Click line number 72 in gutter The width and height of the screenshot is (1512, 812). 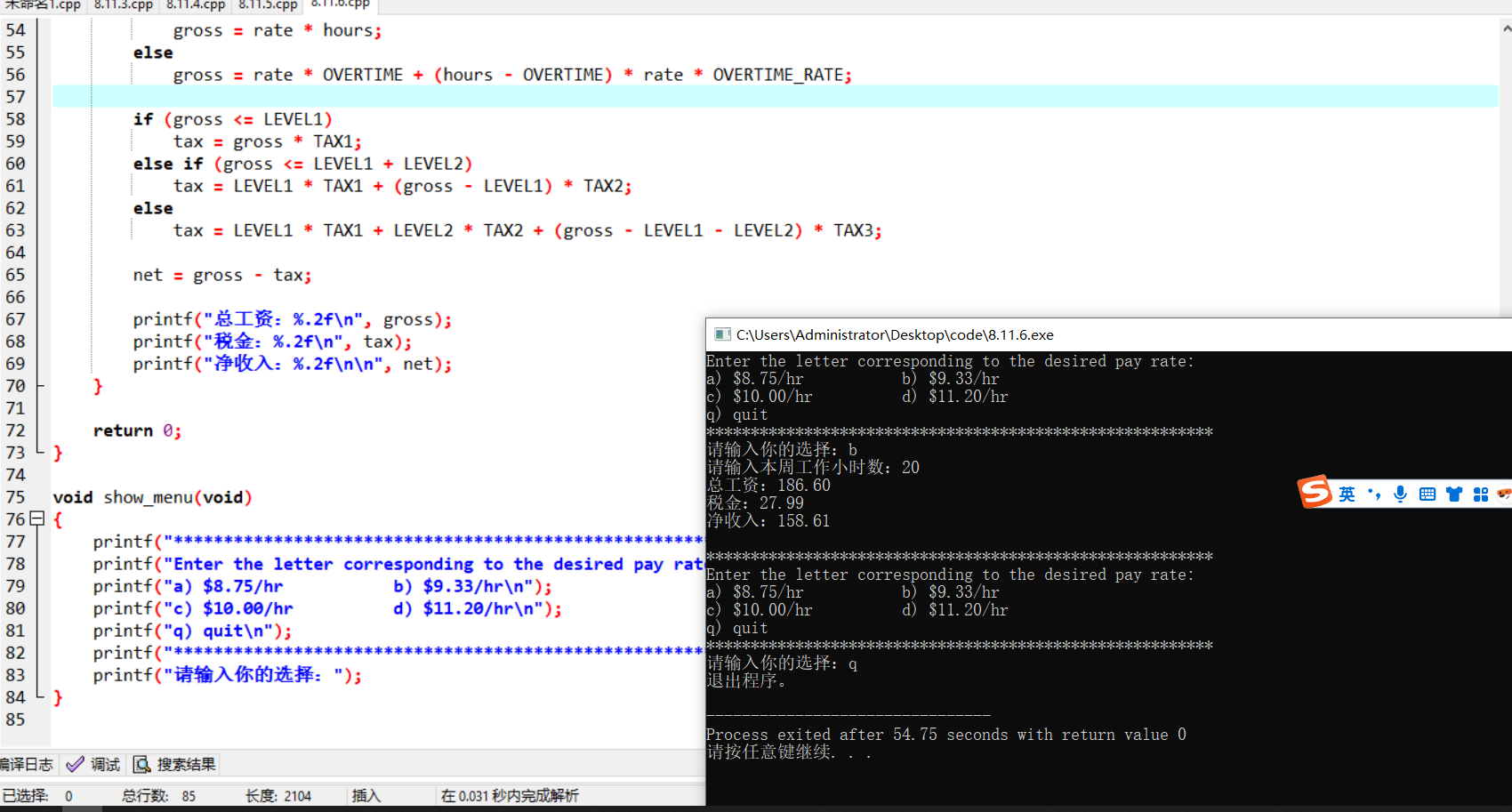16,430
